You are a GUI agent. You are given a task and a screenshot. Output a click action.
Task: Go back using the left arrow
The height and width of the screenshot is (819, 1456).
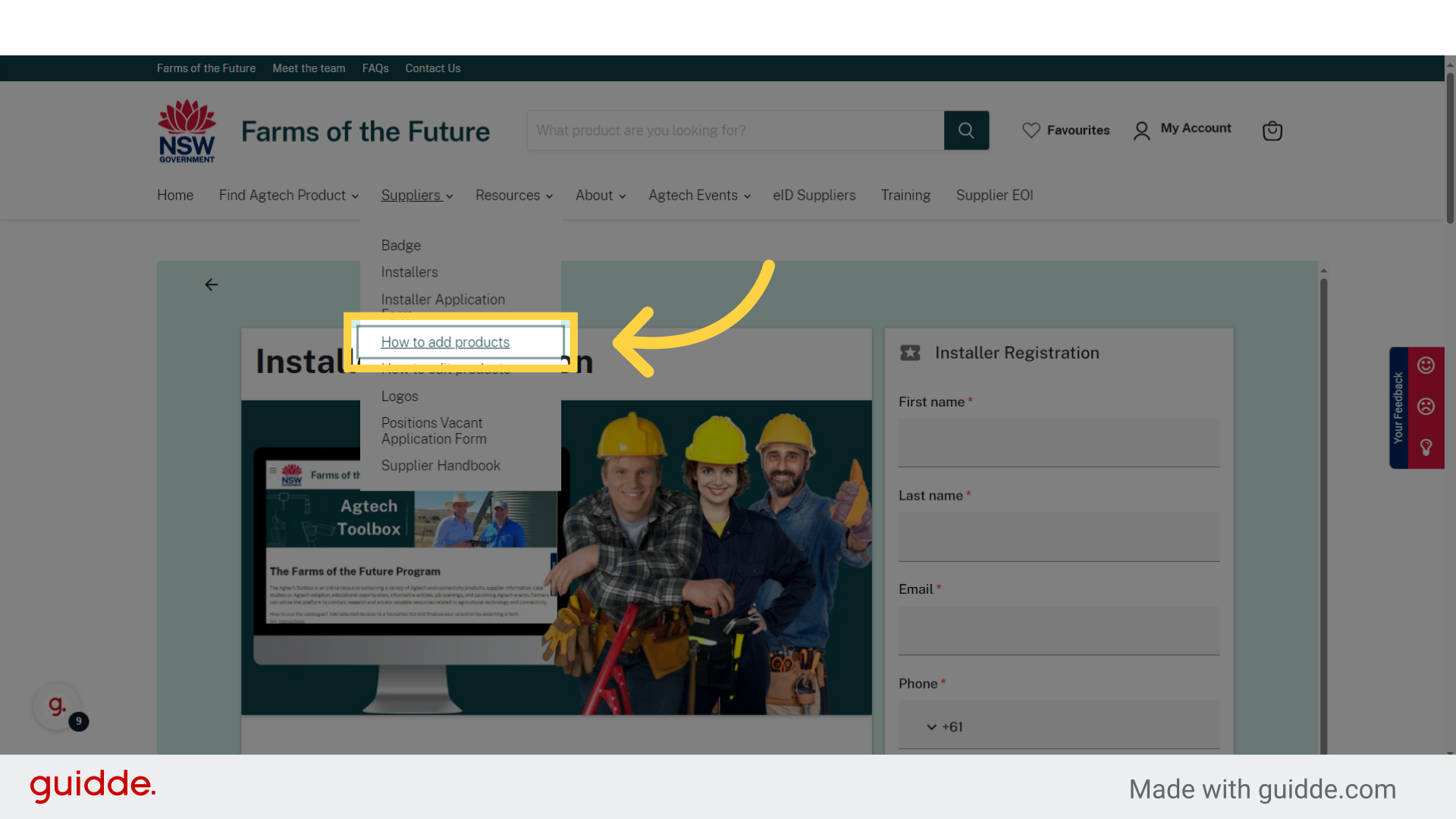click(212, 284)
